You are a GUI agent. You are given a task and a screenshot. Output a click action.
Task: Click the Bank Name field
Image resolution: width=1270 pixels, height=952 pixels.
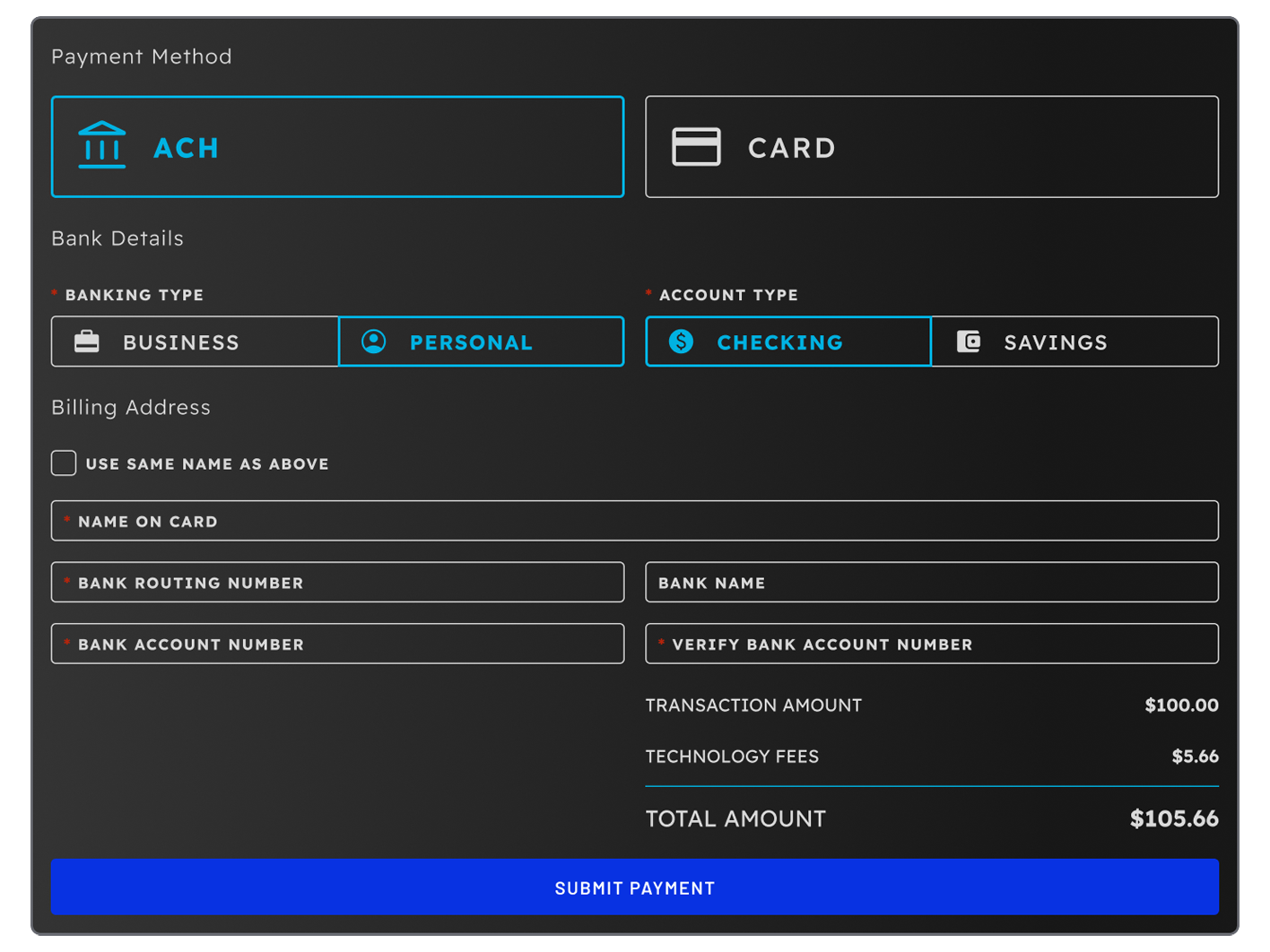pos(932,582)
